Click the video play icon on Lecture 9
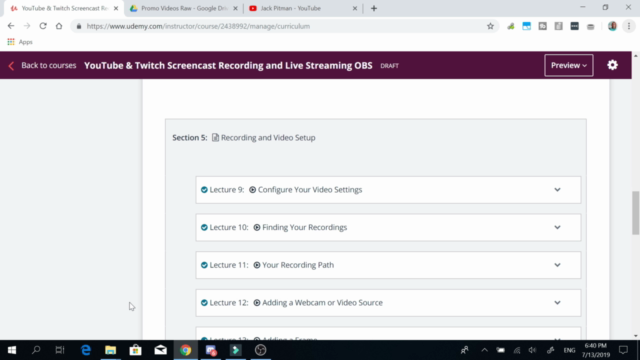The image size is (640, 360). click(x=253, y=190)
